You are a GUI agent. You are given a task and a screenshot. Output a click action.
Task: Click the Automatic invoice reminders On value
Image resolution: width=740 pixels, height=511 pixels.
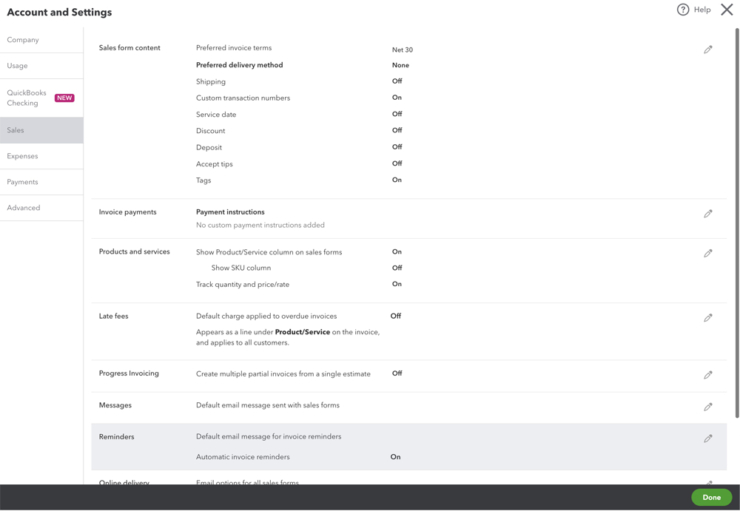tap(396, 457)
